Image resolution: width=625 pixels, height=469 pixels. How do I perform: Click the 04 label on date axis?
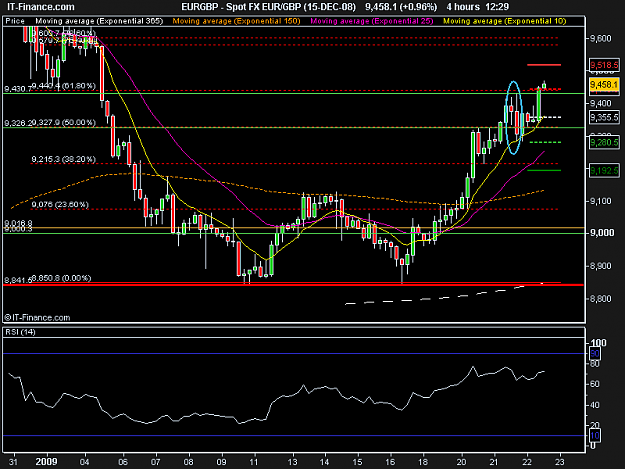pyautogui.click(x=85, y=462)
